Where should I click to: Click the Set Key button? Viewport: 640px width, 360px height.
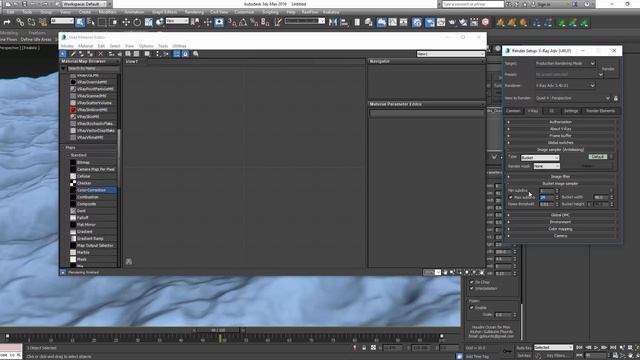pyautogui.click(x=524, y=356)
